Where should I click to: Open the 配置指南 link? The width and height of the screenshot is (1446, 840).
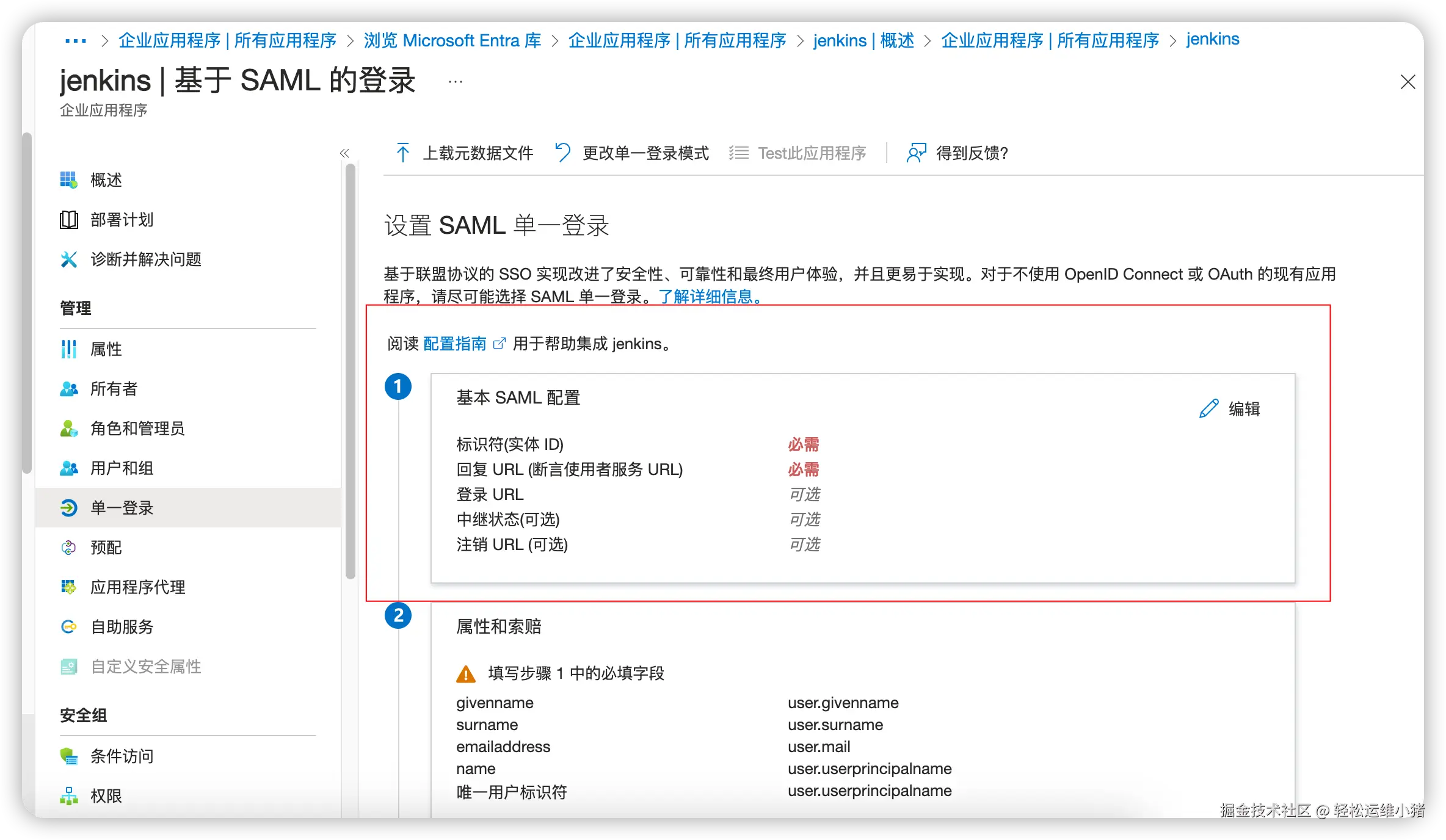pyautogui.click(x=455, y=344)
